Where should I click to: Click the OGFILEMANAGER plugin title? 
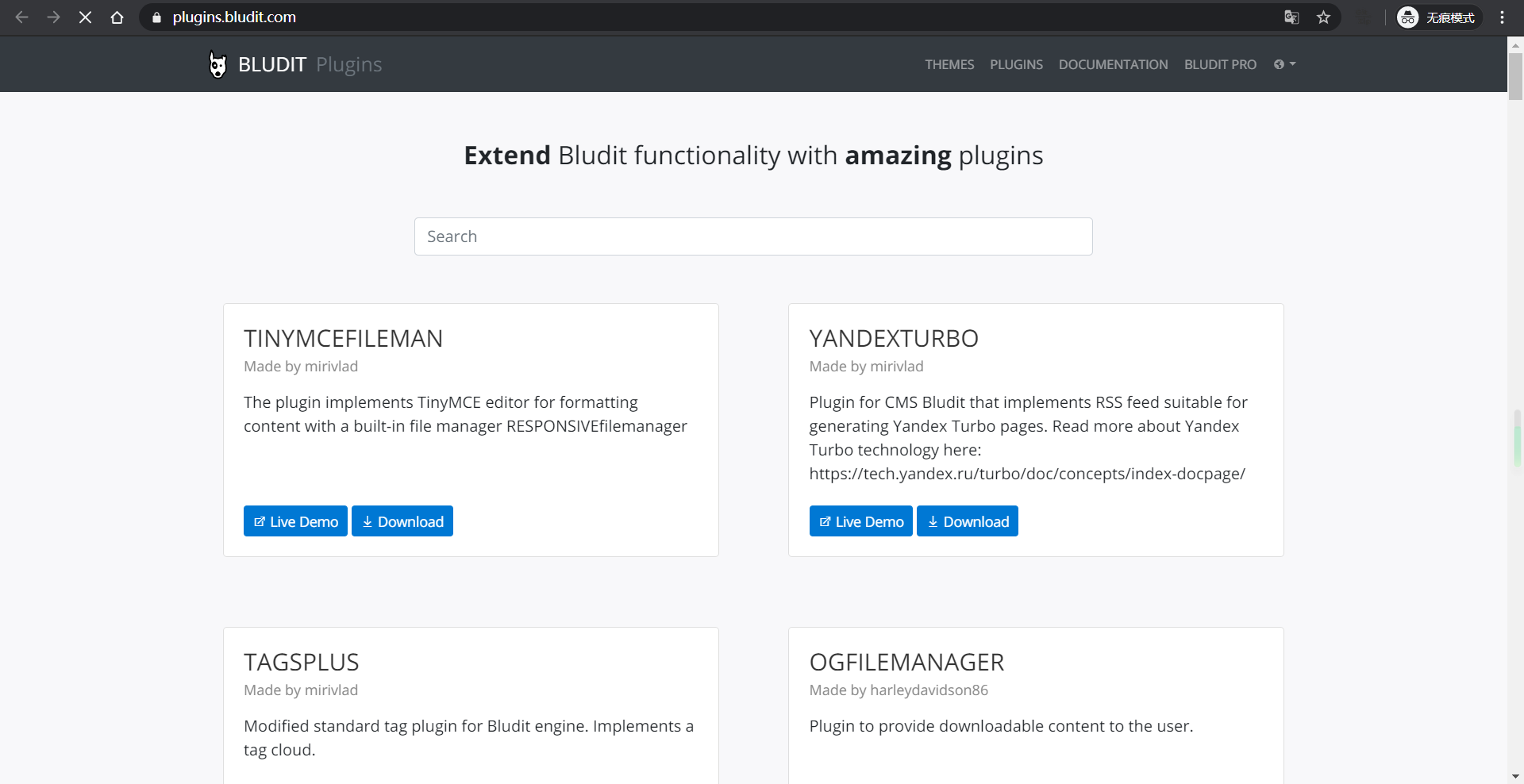906,663
